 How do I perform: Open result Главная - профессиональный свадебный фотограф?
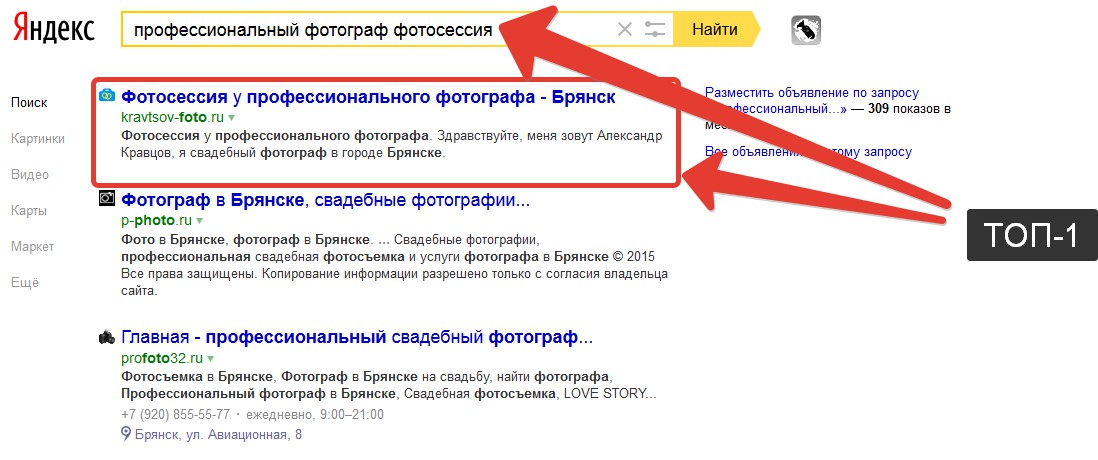pyautogui.click(x=357, y=337)
